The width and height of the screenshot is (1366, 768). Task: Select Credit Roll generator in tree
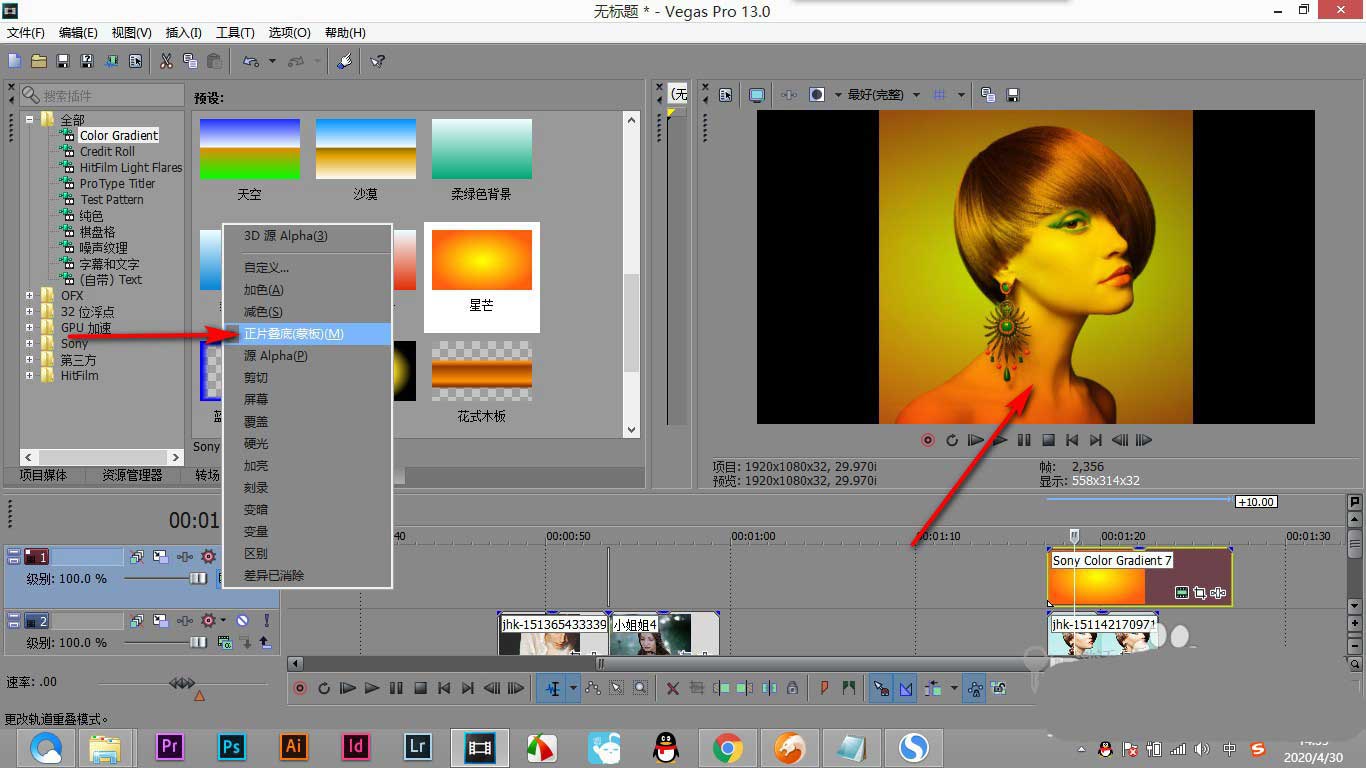pyautogui.click(x=107, y=152)
